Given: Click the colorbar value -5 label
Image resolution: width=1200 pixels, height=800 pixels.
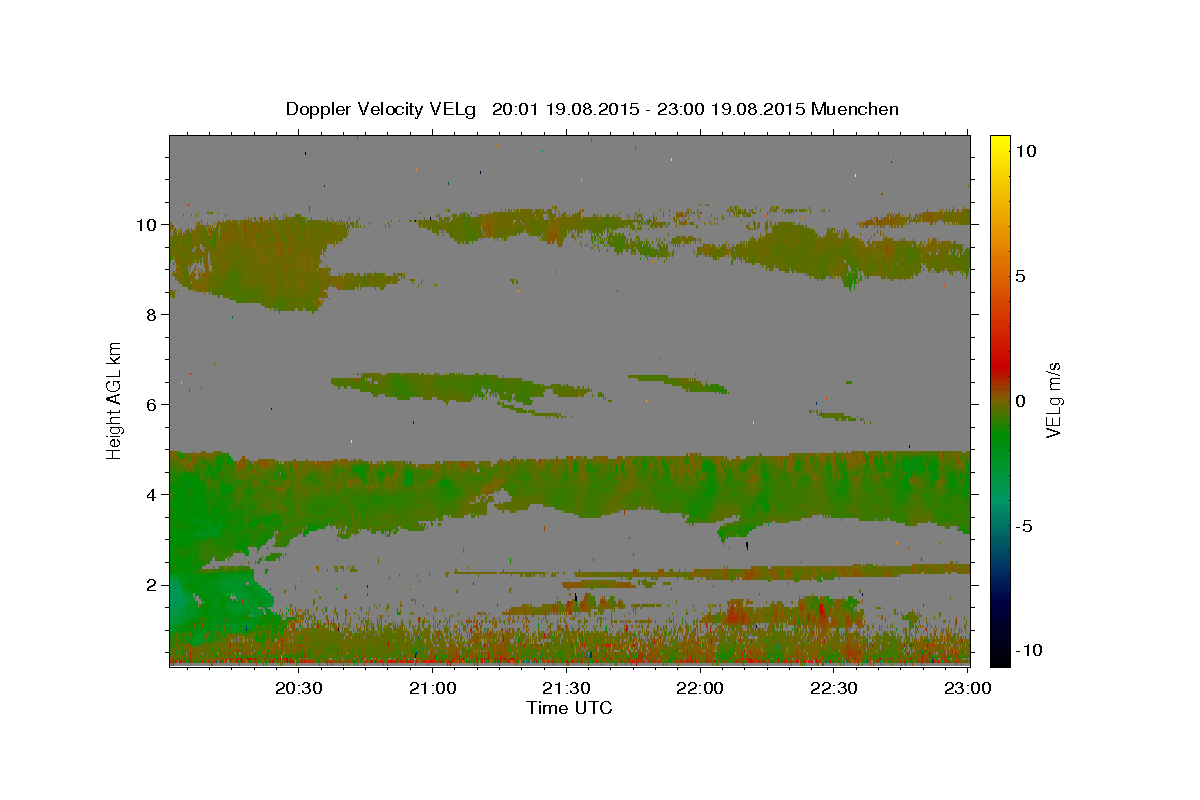Looking at the screenshot, I should coord(1023,526).
